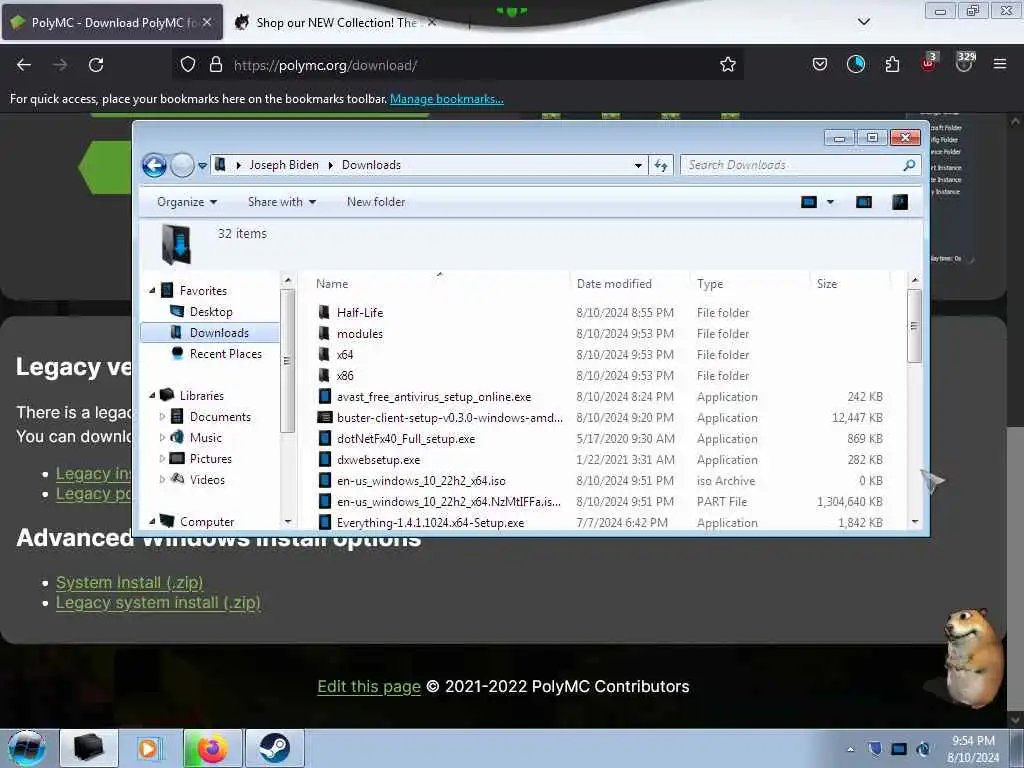Switch to Firefox on the taskbar
This screenshot has width=1024, height=768.
click(x=212, y=748)
